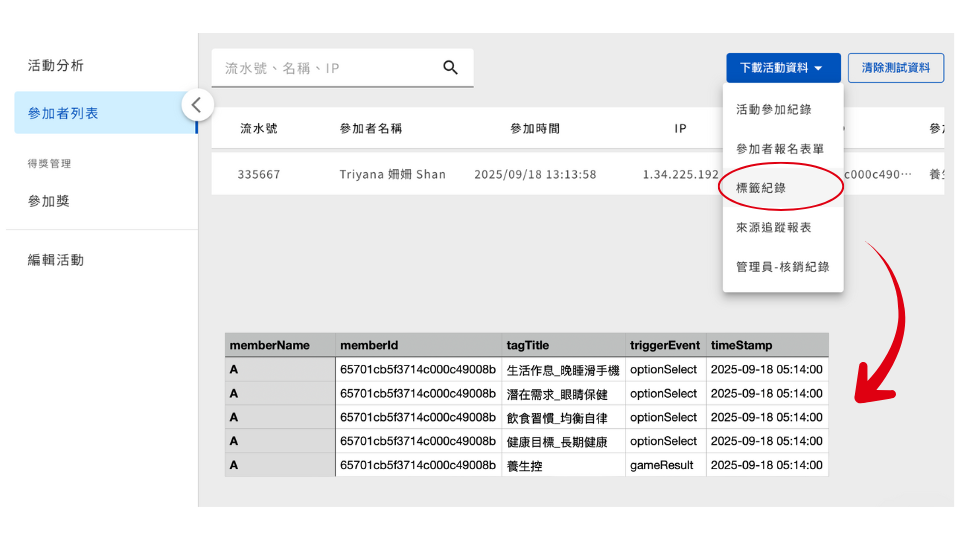Image resolution: width=960 pixels, height=540 pixels.
Task: Select 參加者列表 sidebar item
Action: click(63, 113)
